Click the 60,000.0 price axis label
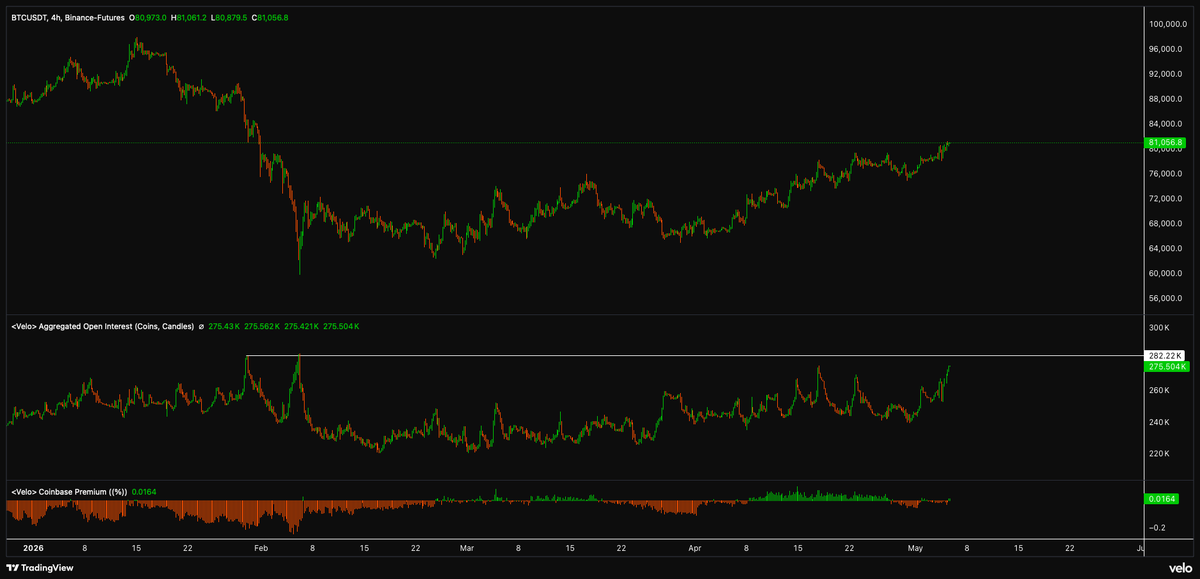The width and height of the screenshot is (1200, 579). pyautogui.click(x=1168, y=274)
